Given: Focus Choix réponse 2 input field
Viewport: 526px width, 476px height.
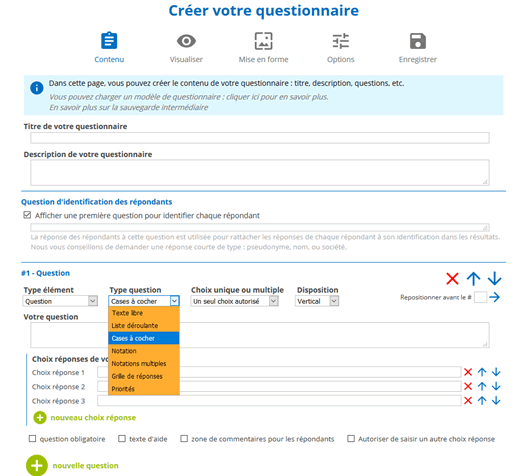Looking at the screenshot, I should click(279, 386).
